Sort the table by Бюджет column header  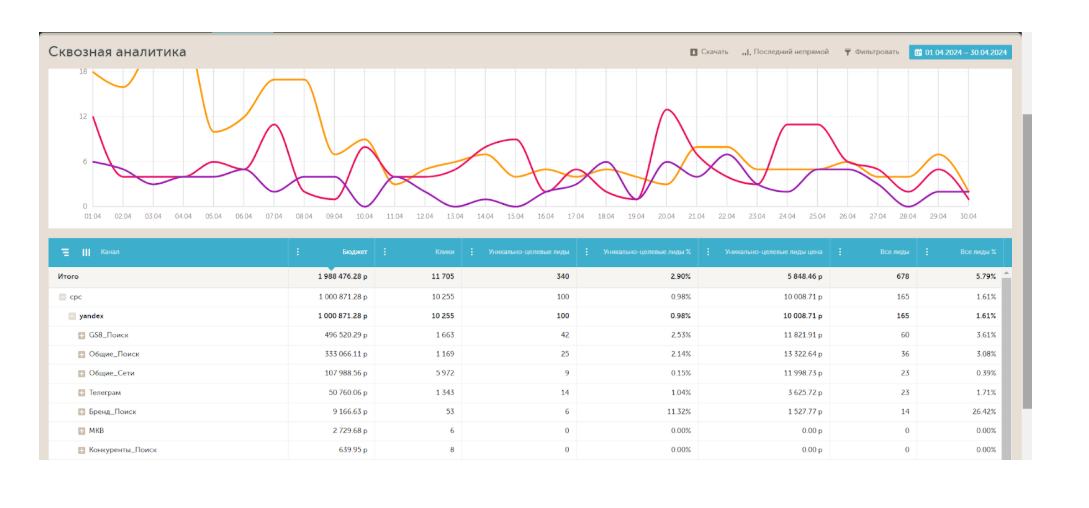pos(355,252)
